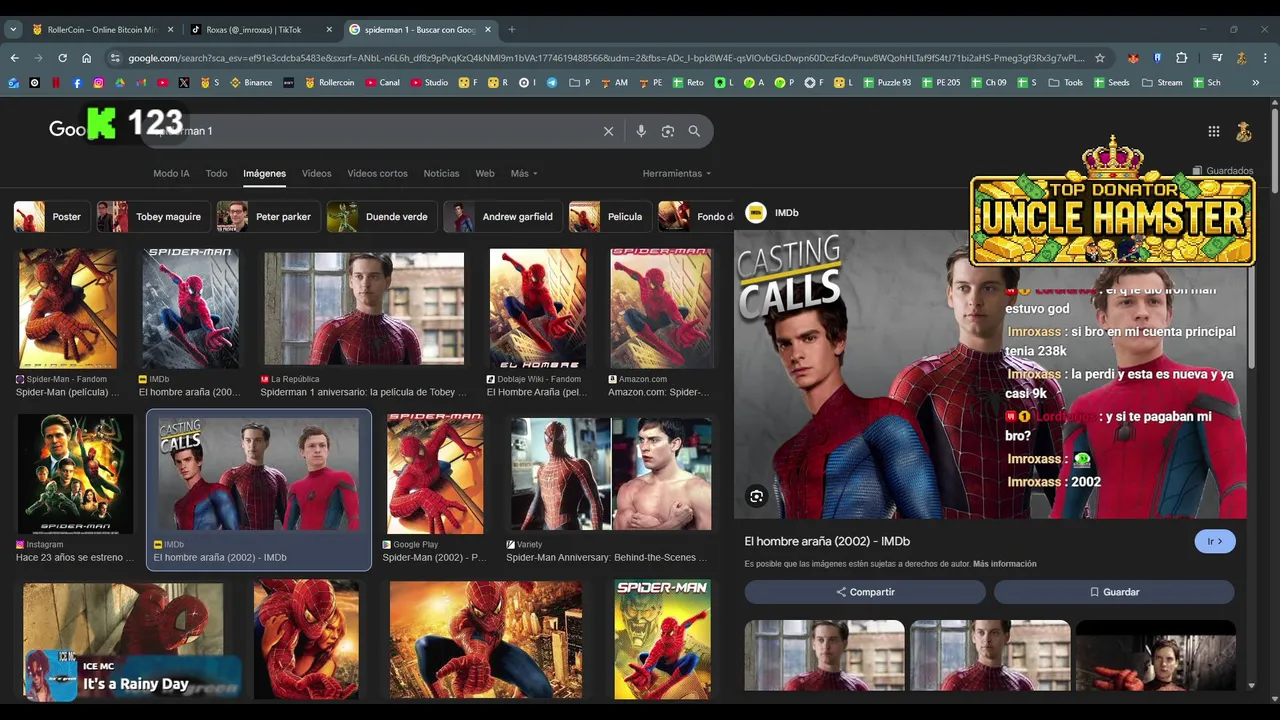Open the Google account avatar
Viewport: 1280px width, 720px height.
point(1244,131)
